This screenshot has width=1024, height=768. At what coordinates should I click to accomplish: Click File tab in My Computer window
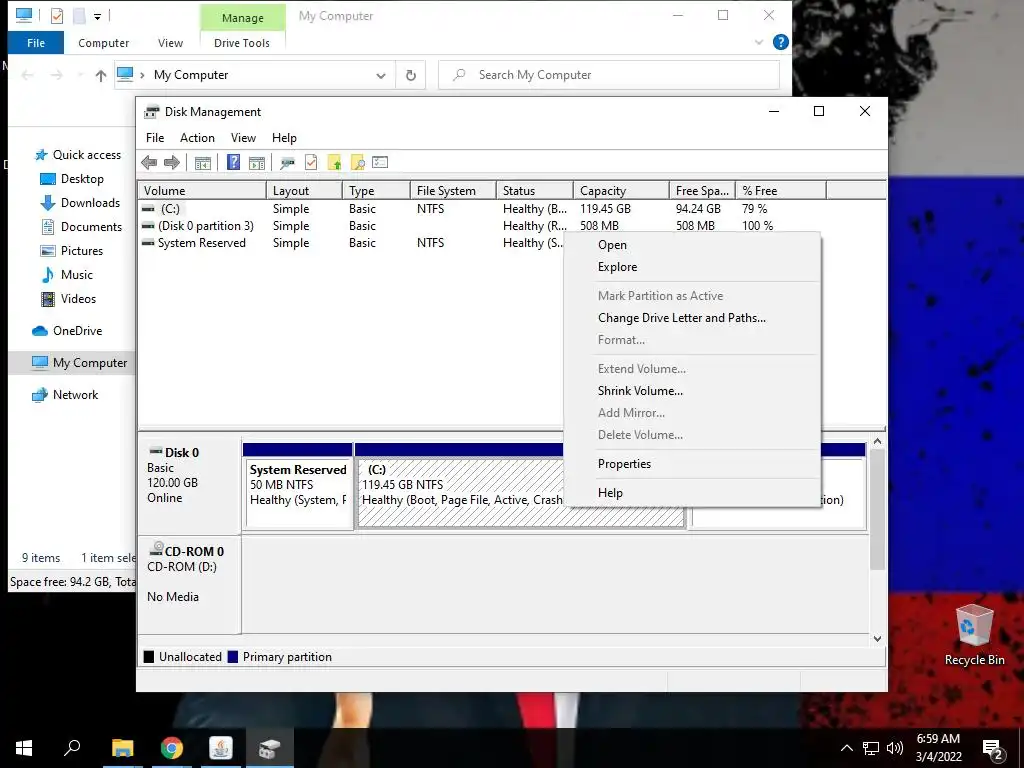click(x=36, y=43)
